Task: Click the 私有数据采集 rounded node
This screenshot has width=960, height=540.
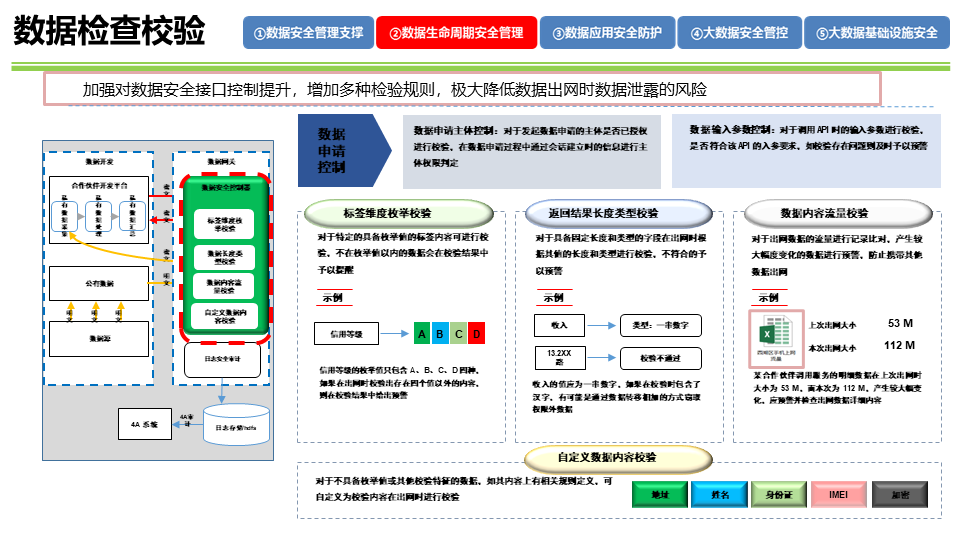Action: click(64, 216)
